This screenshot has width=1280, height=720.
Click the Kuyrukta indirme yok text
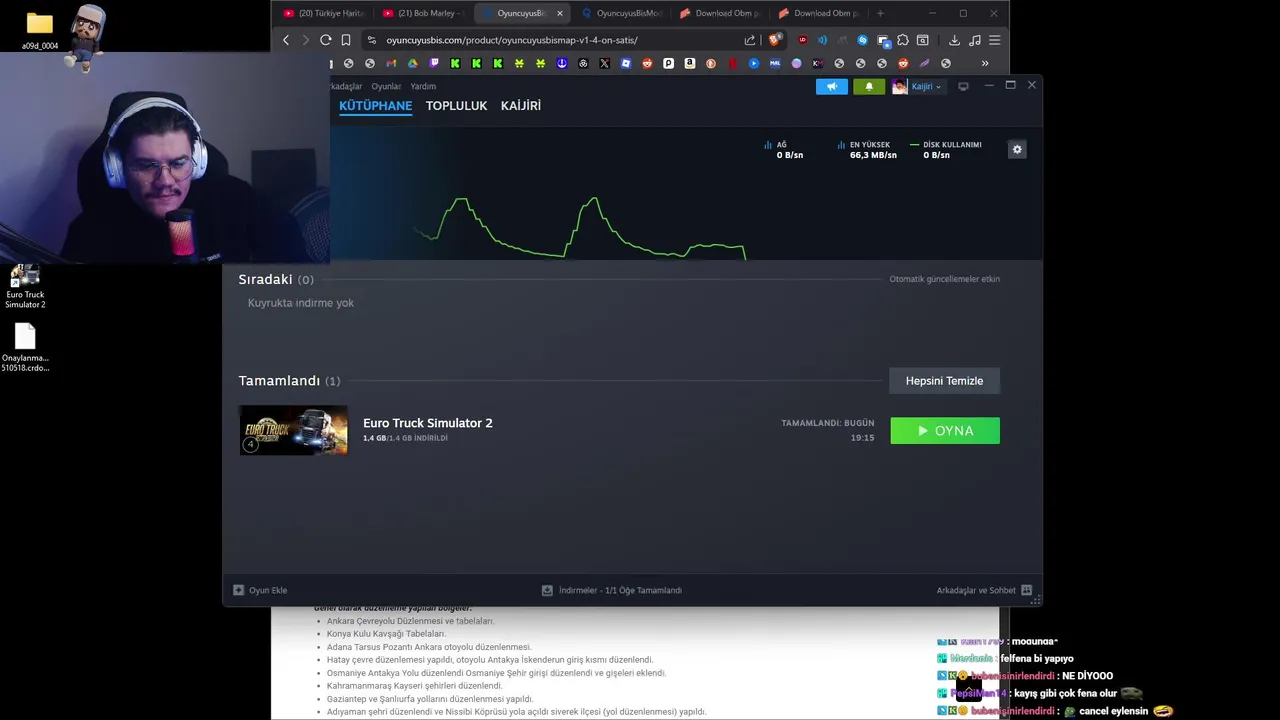click(x=301, y=303)
